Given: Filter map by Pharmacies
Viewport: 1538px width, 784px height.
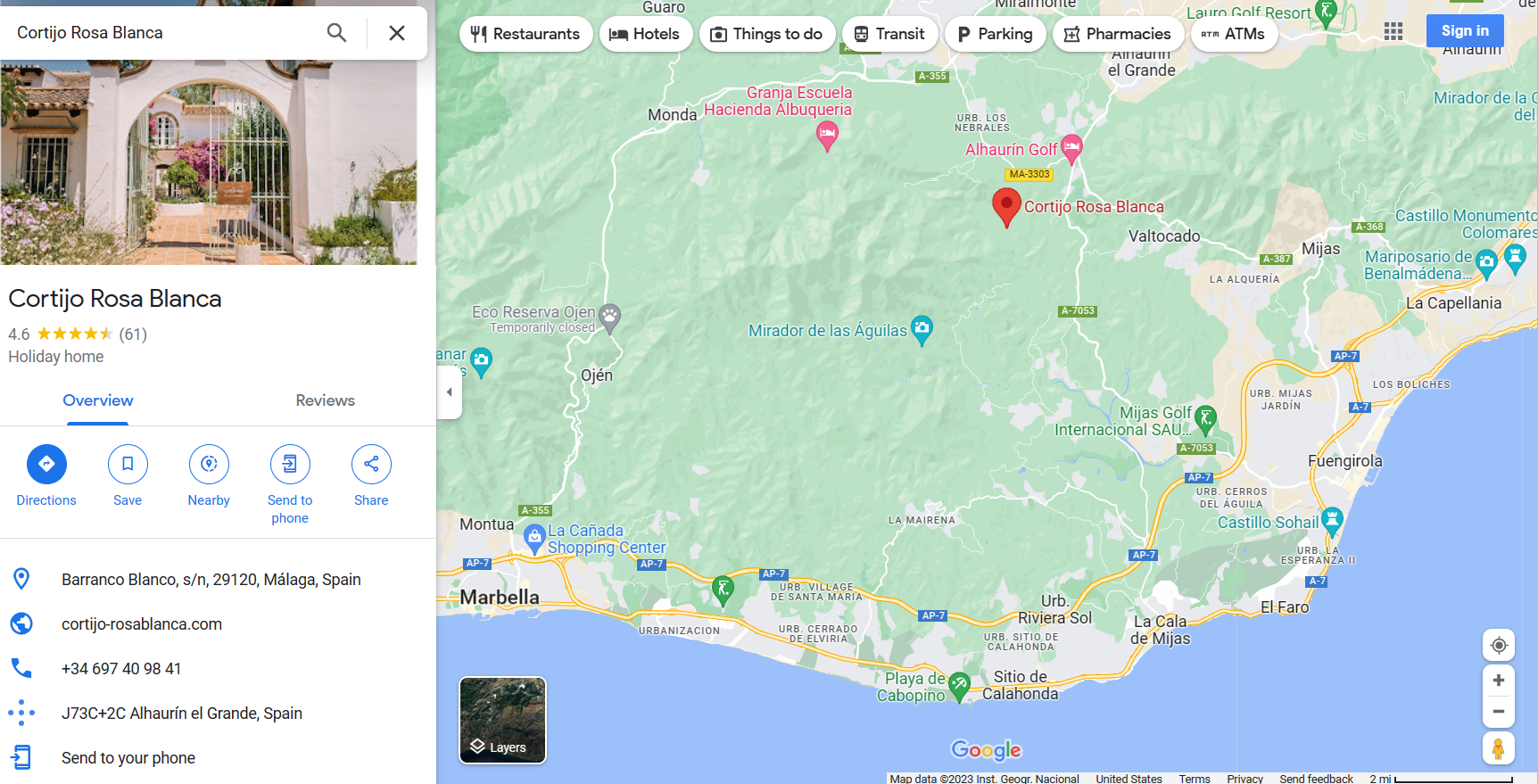Looking at the screenshot, I should coord(1118,34).
